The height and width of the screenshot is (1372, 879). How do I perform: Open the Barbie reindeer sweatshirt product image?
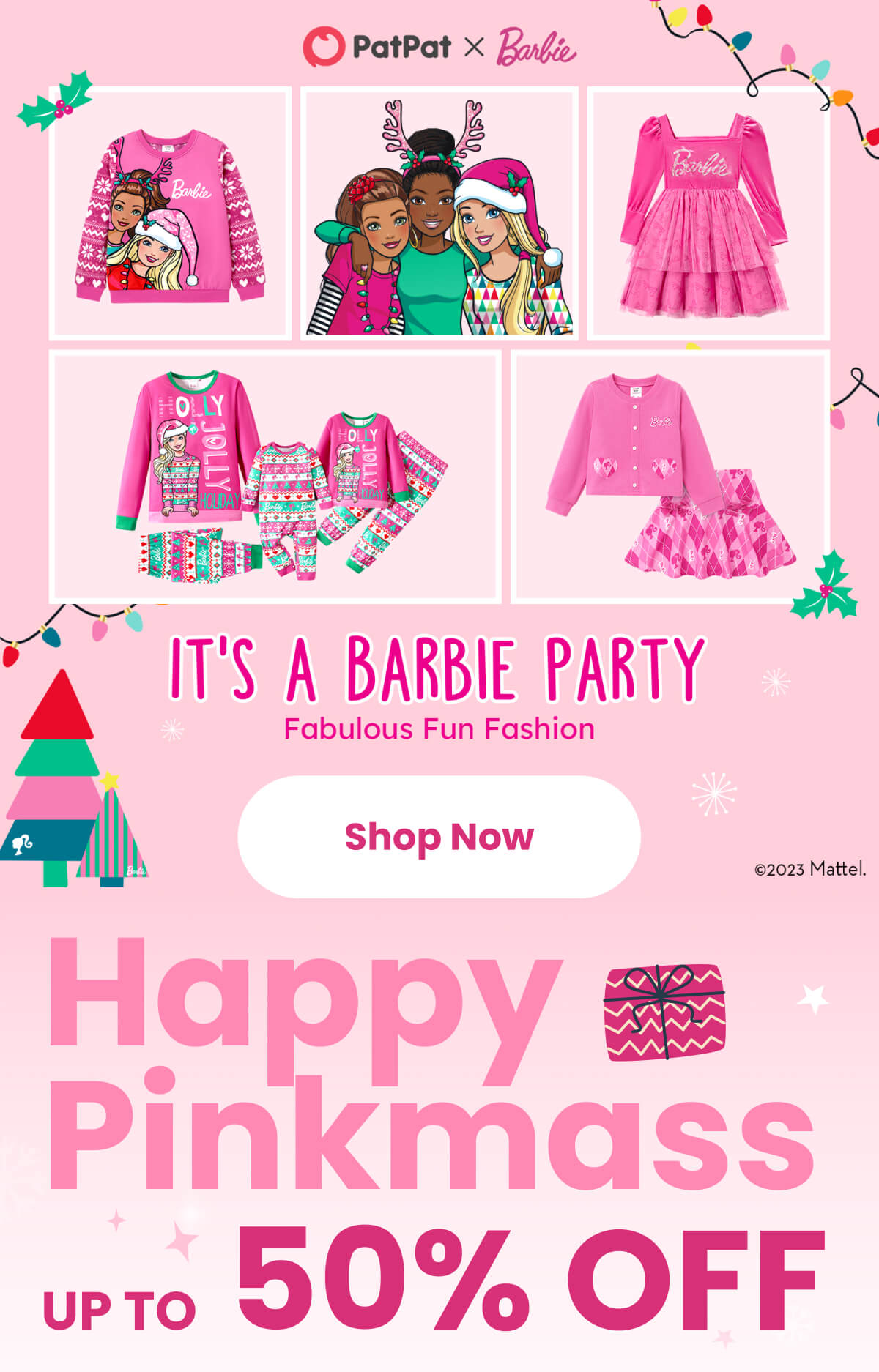click(x=170, y=213)
